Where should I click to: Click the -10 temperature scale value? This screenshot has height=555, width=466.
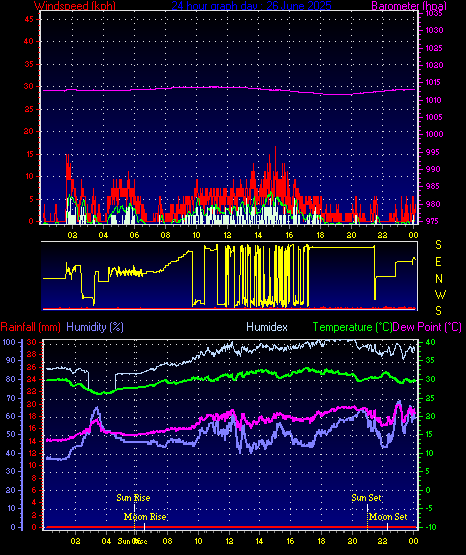431,527
